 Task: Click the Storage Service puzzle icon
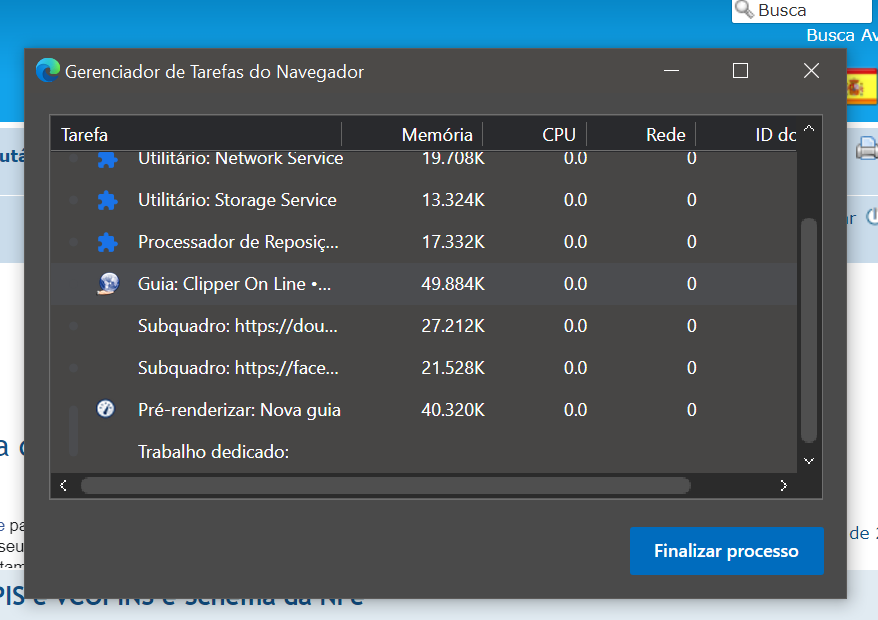tap(107, 200)
